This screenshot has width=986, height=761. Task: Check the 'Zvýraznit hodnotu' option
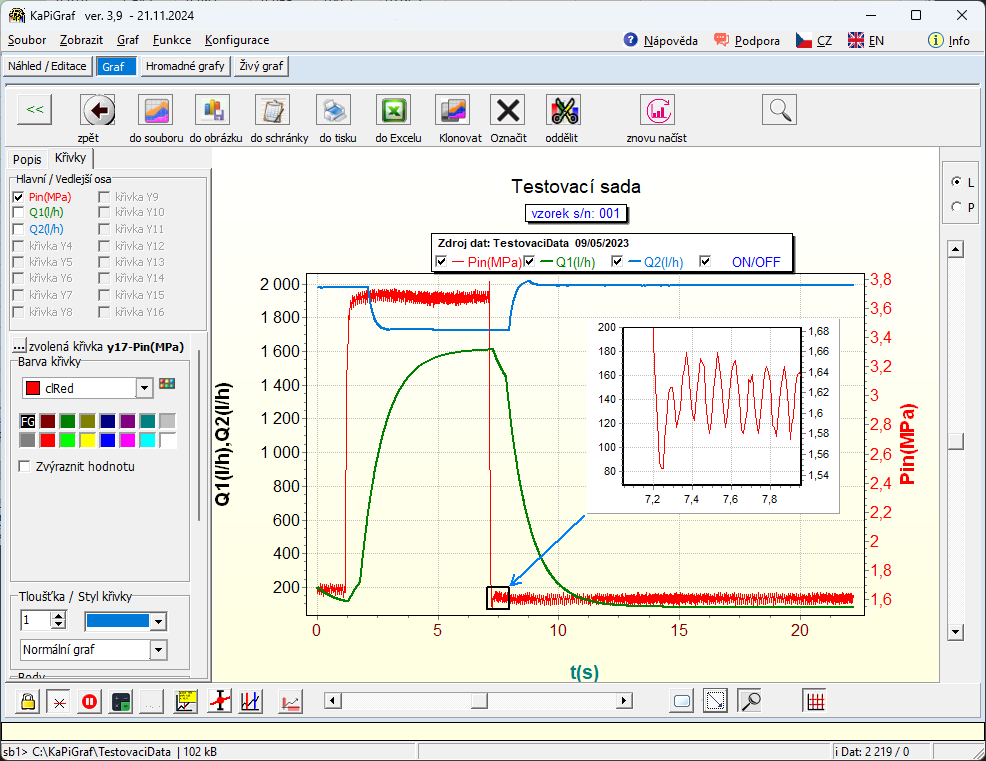(x=26, y=466)
